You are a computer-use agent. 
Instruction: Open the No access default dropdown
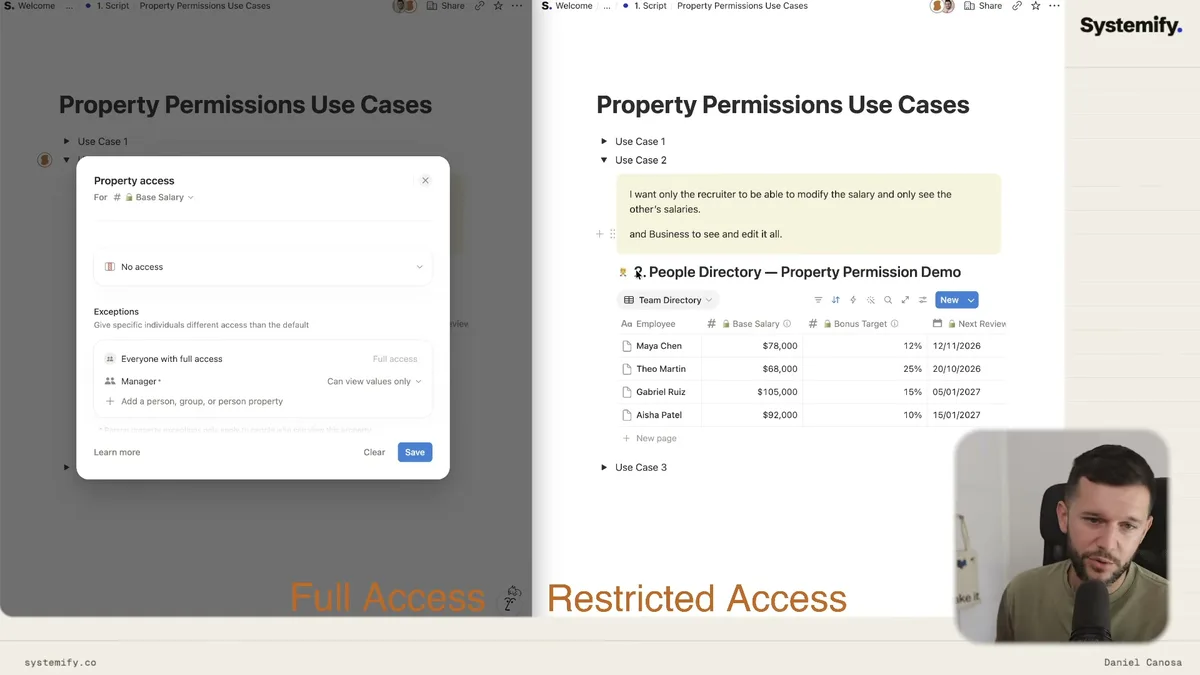click(263, 267)
